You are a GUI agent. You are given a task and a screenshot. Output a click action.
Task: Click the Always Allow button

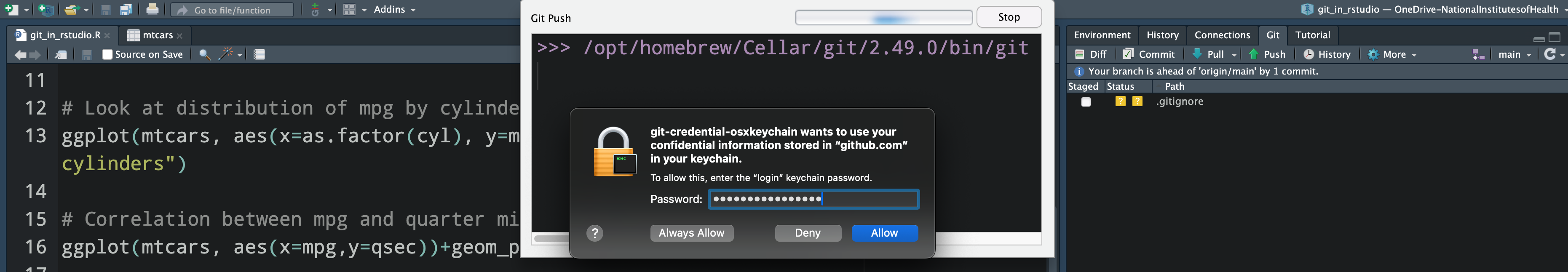pyautogui.click(x=691, y=233)
